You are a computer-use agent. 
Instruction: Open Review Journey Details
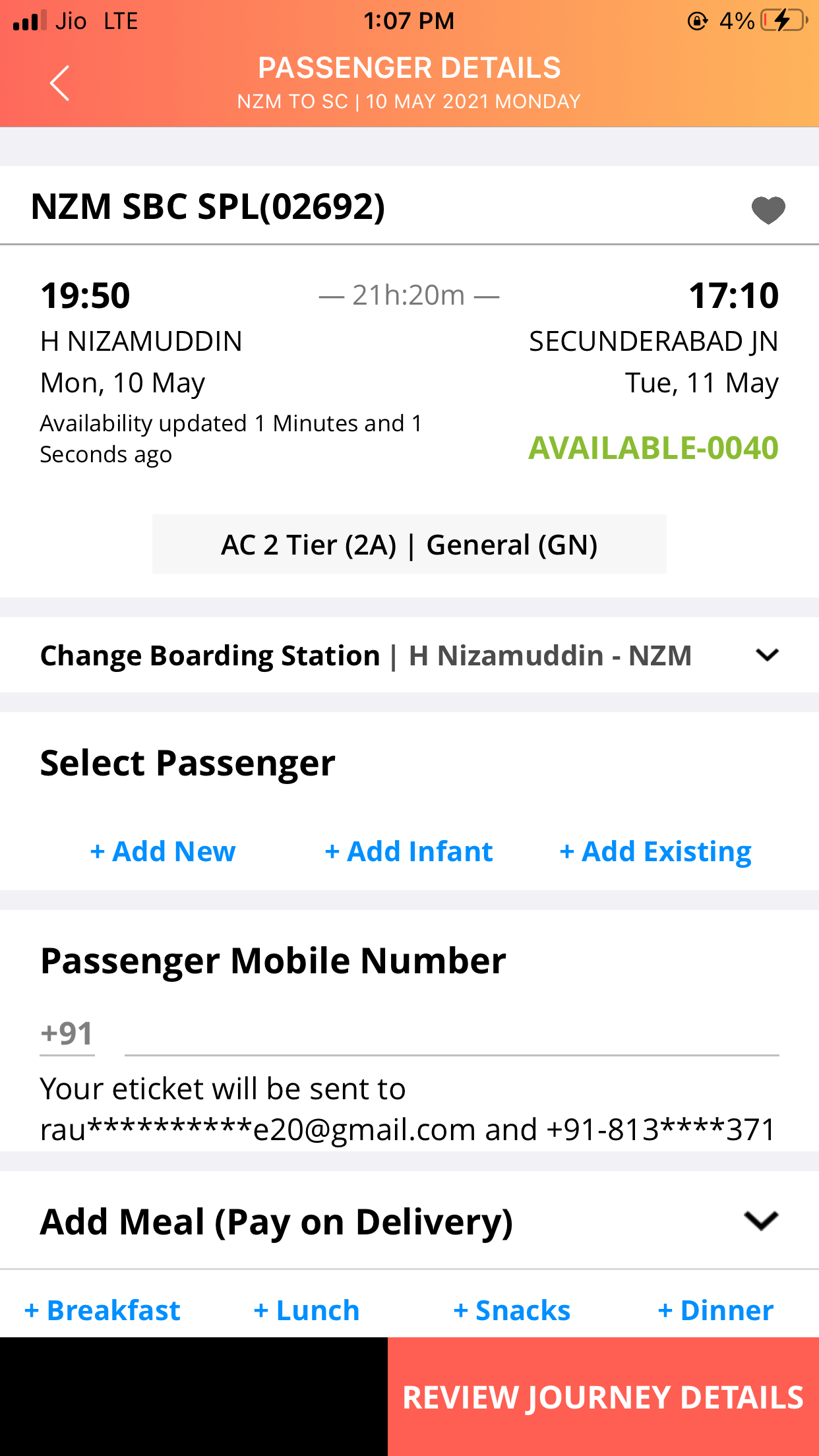pos(603,1397)
